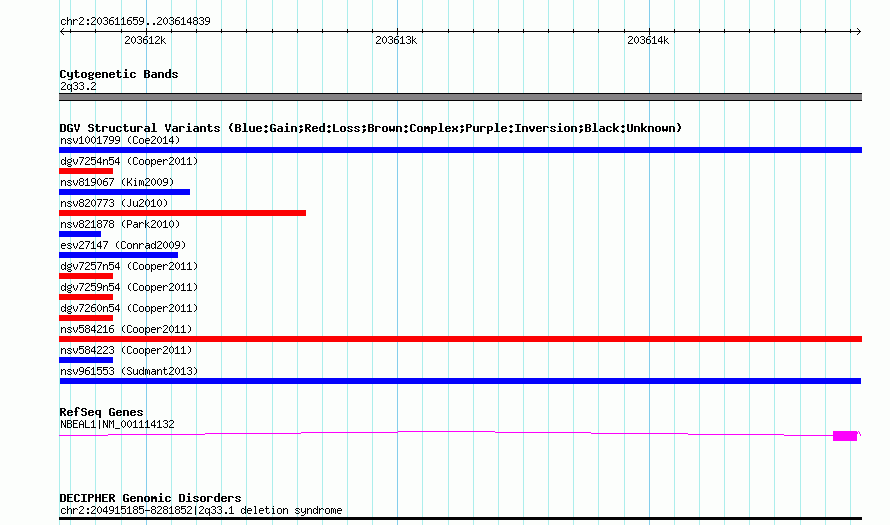Open the nsv584223 (Cooper2011) label
The image size is (890, 525).
click(x=126, y=350)
